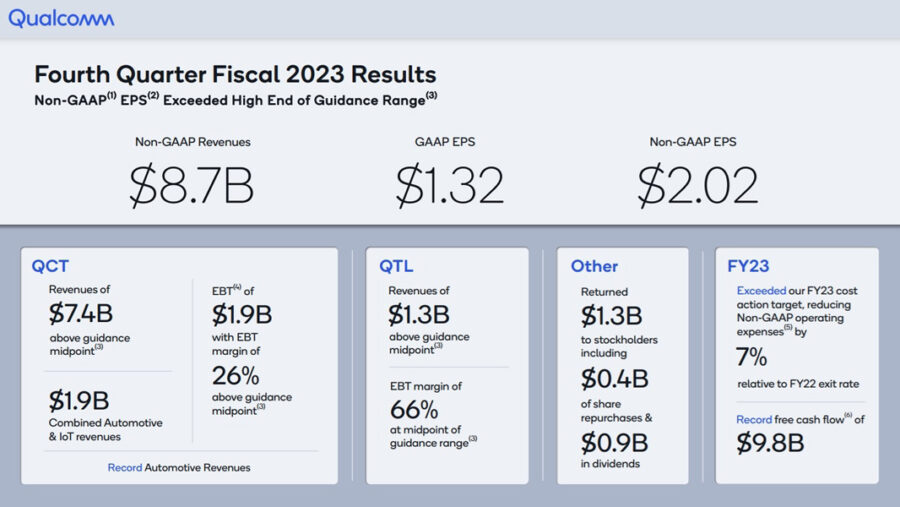900x507 pixels.
Task: Click the GAAP EPS $1.32 value
Action: [x=449, y=185]
